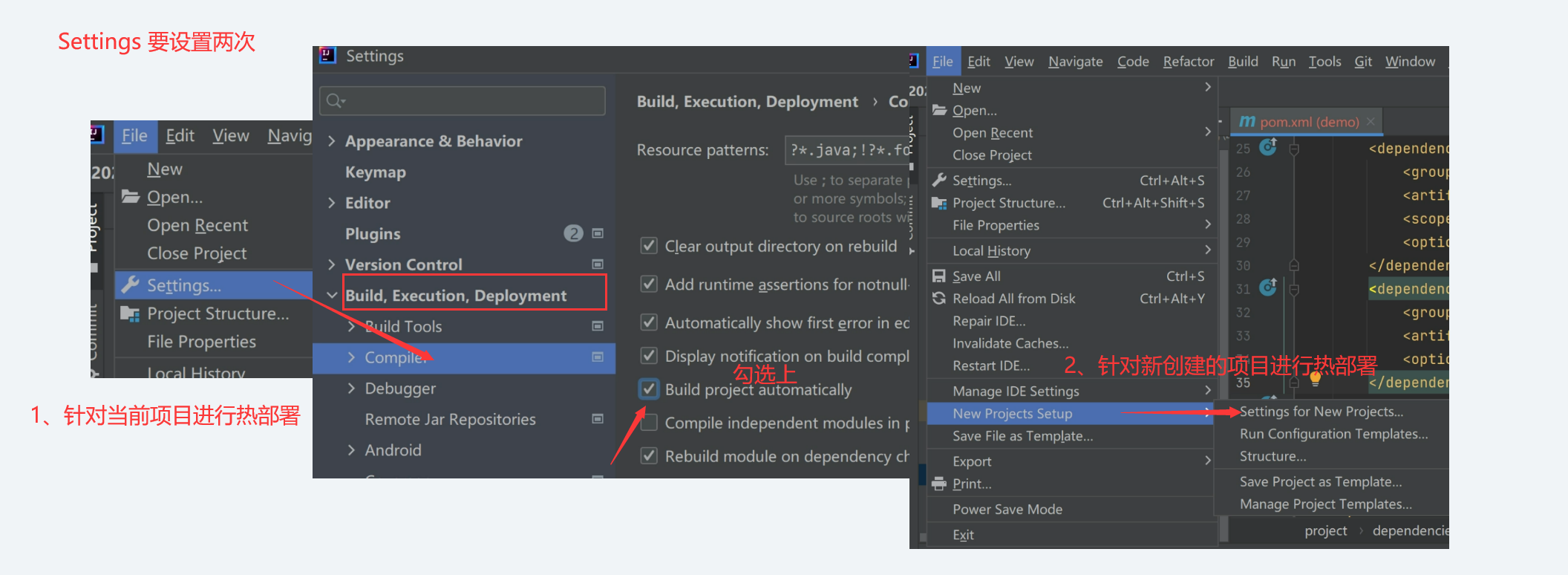Click the Project Structure icon in right File menu

point(939,203)
